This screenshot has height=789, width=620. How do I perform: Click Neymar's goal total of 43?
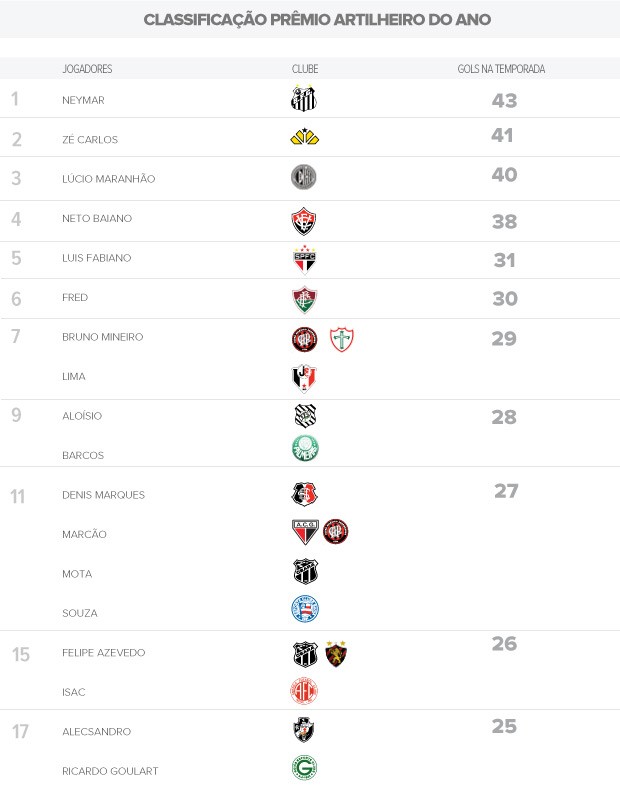click(504, 101)
